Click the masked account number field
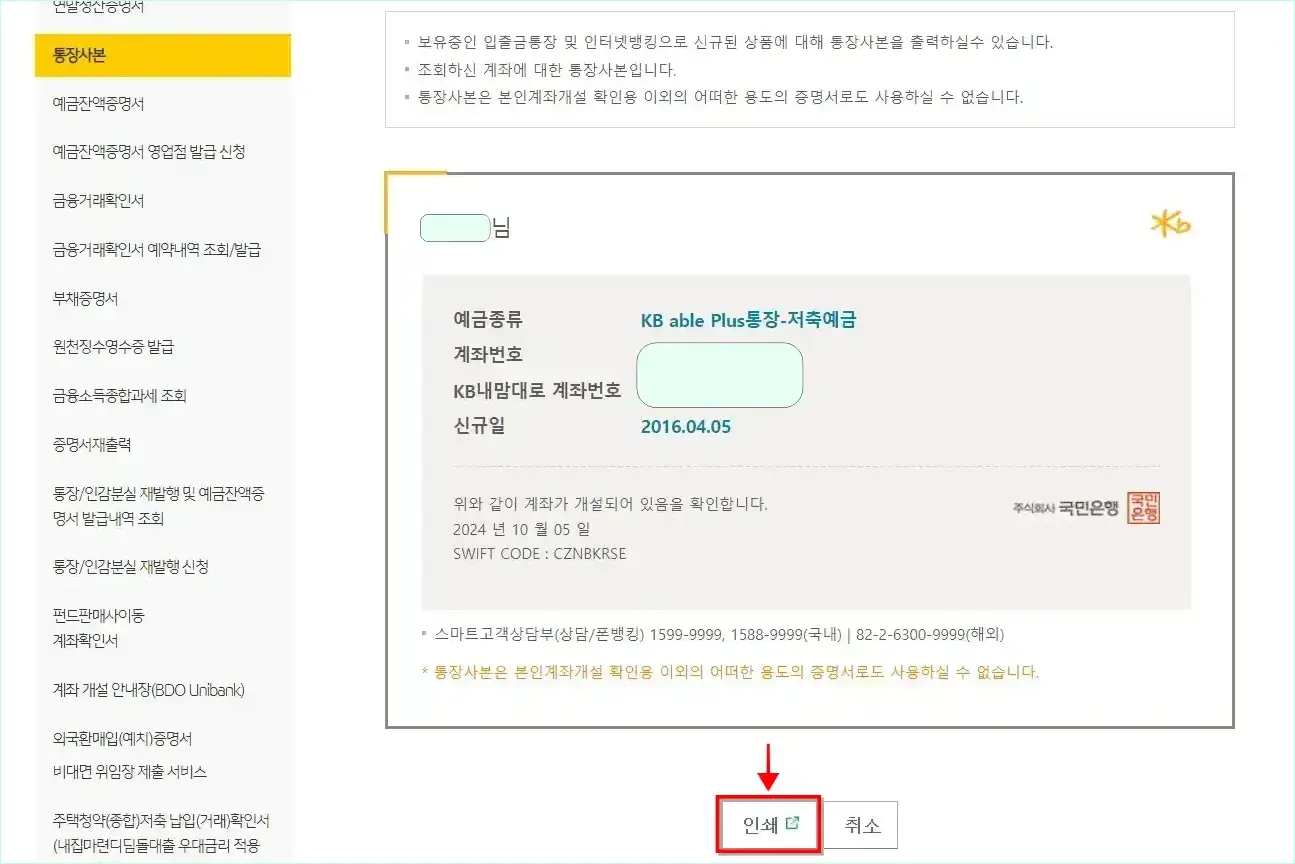 [x=719, y=375]
